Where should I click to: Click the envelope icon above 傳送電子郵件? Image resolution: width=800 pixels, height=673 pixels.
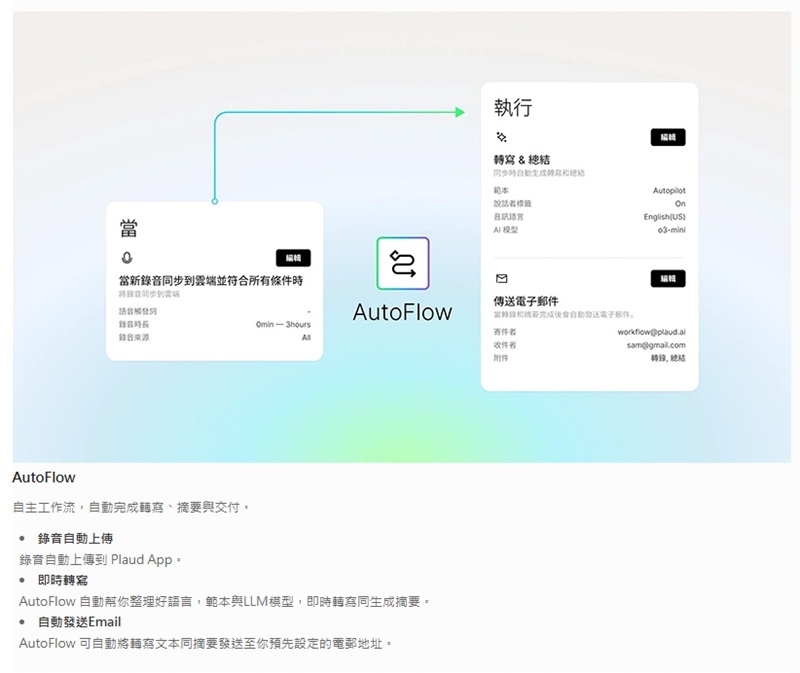click(x=501, y=278)
